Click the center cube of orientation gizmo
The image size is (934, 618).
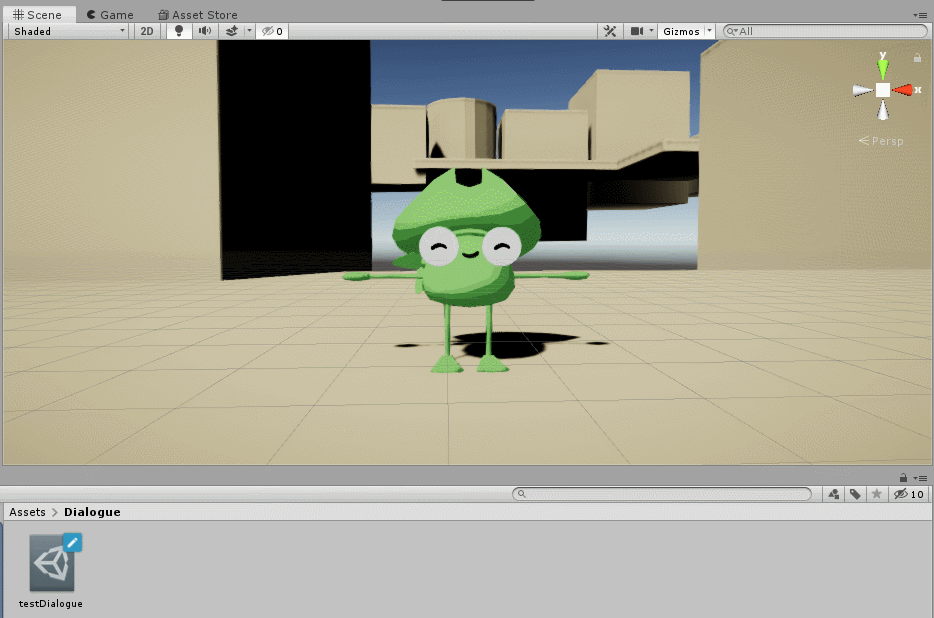883,90
